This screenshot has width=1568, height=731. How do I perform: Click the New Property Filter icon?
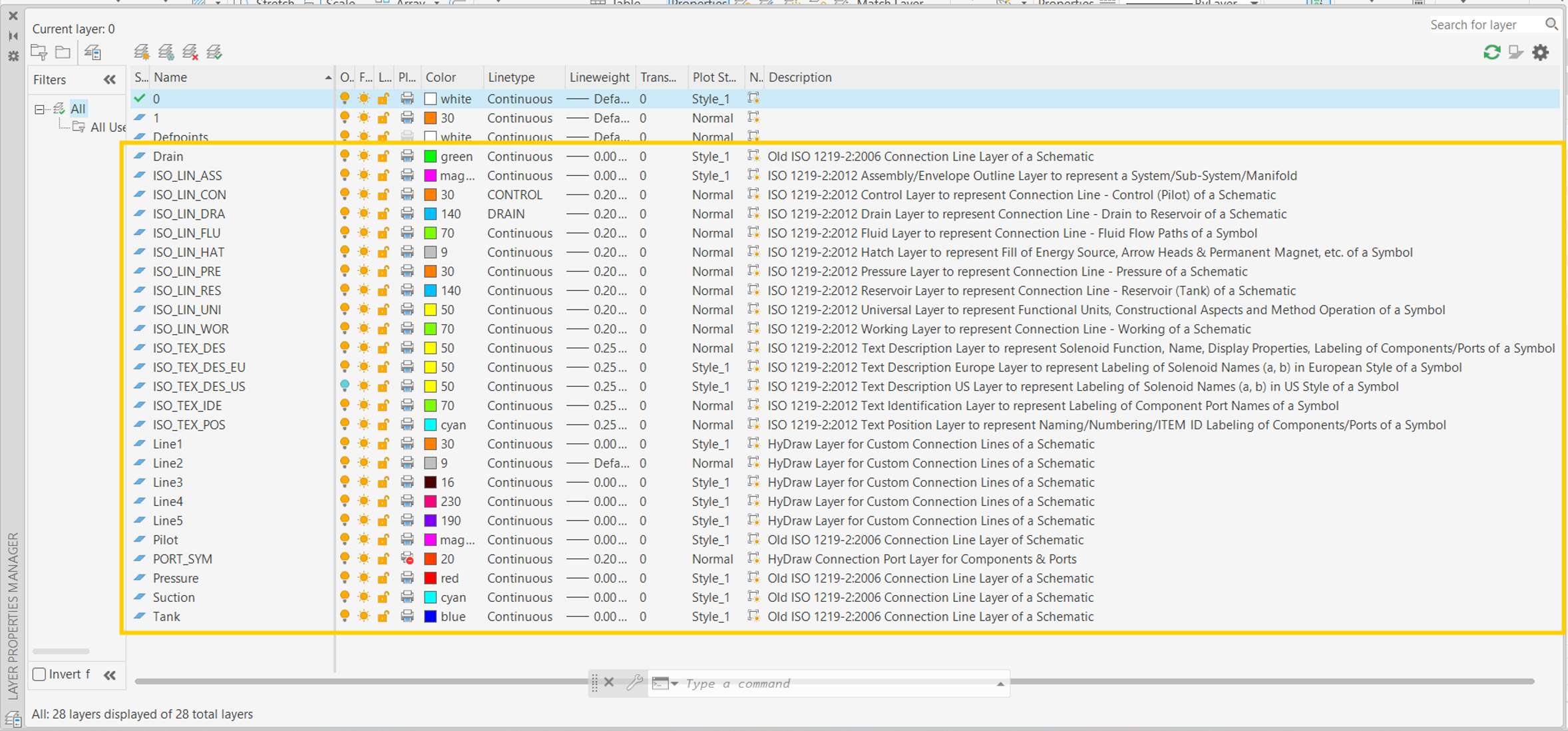pyautogui.click(x=39, y=52)
